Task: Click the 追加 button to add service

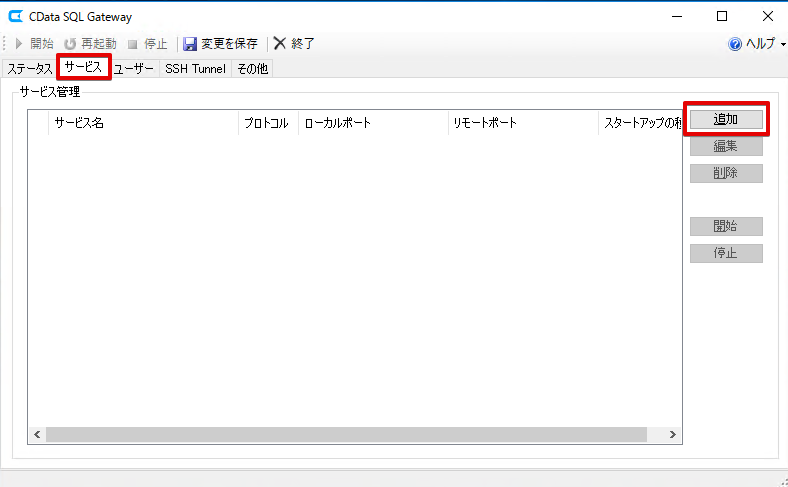Action: tap(726, 119)
